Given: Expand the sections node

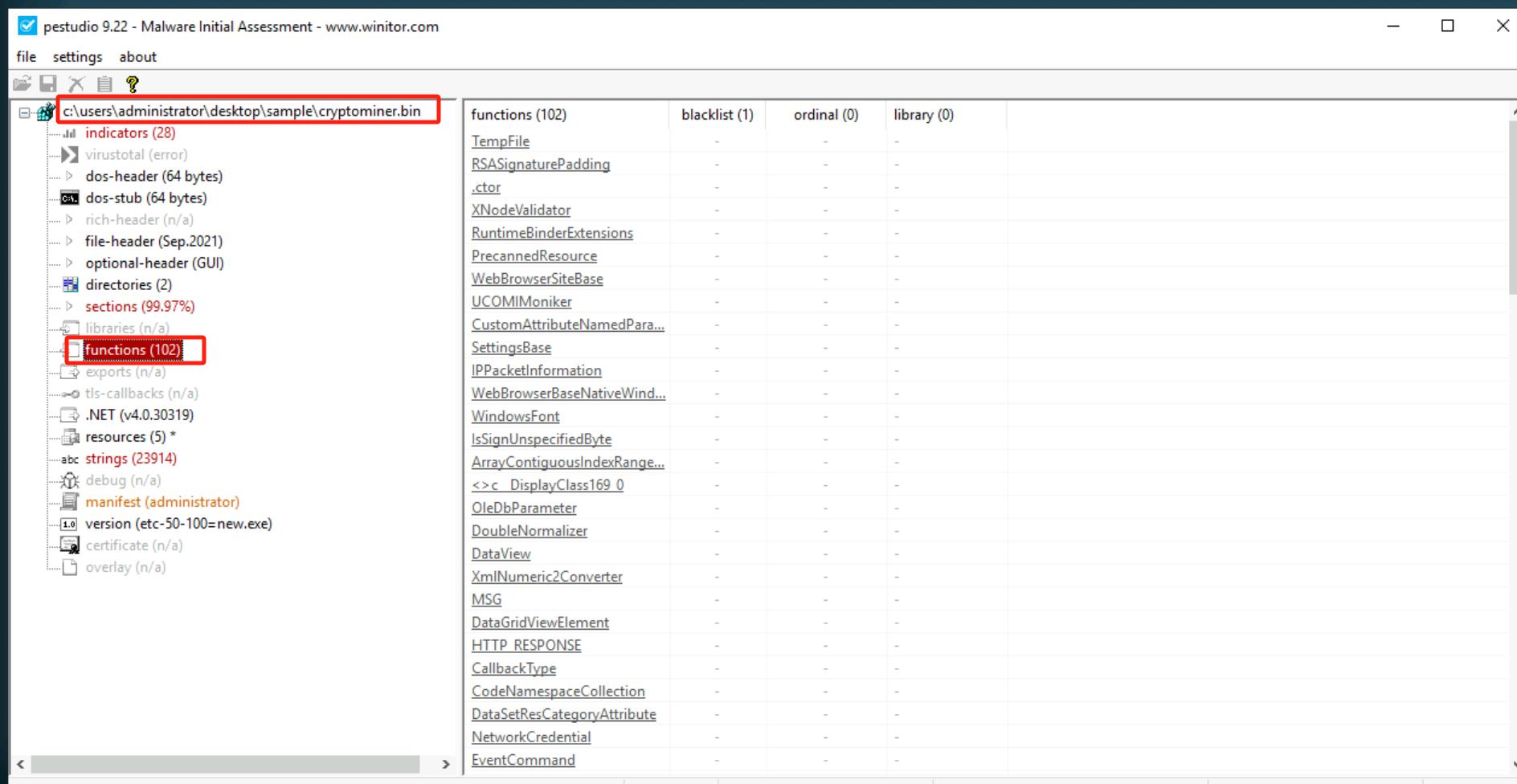Looking at the screenshot, I should [x=70, y=306].
